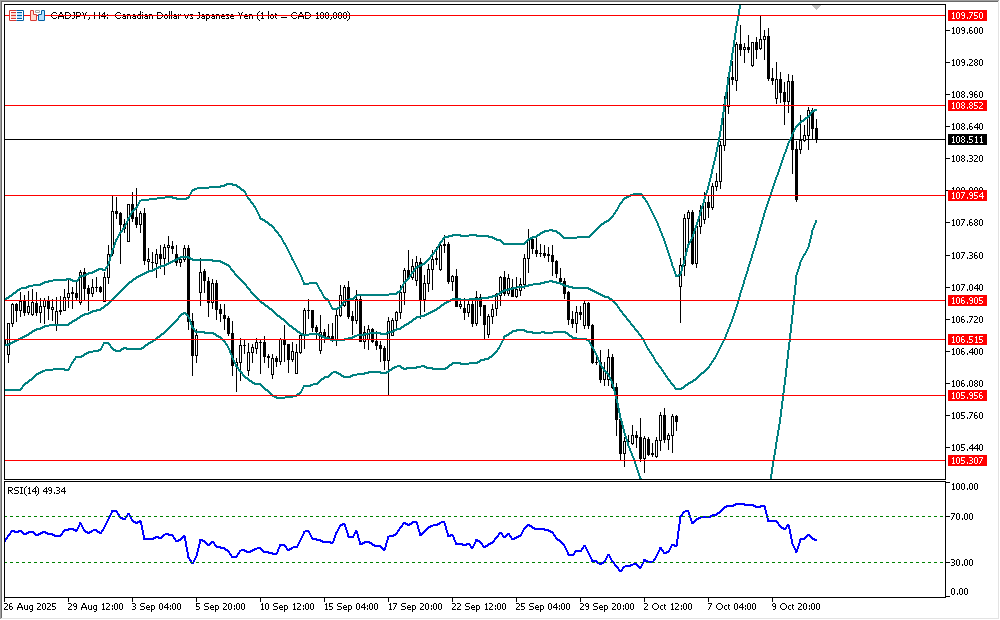Click the 9 Oct 20:00 time axis label
This screenshot has height=620, width=1000.
click(794, 606)
